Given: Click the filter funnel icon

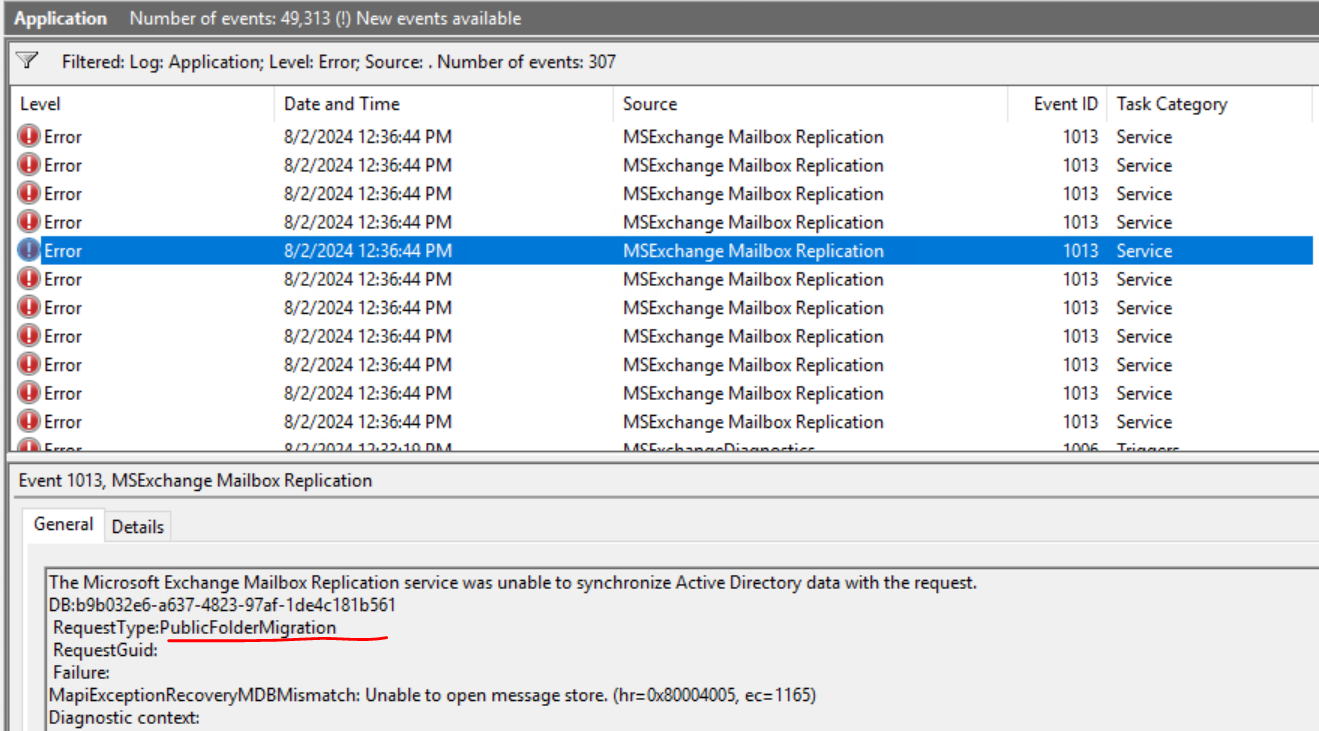Looking at the screenshot, I should (28, 62).
